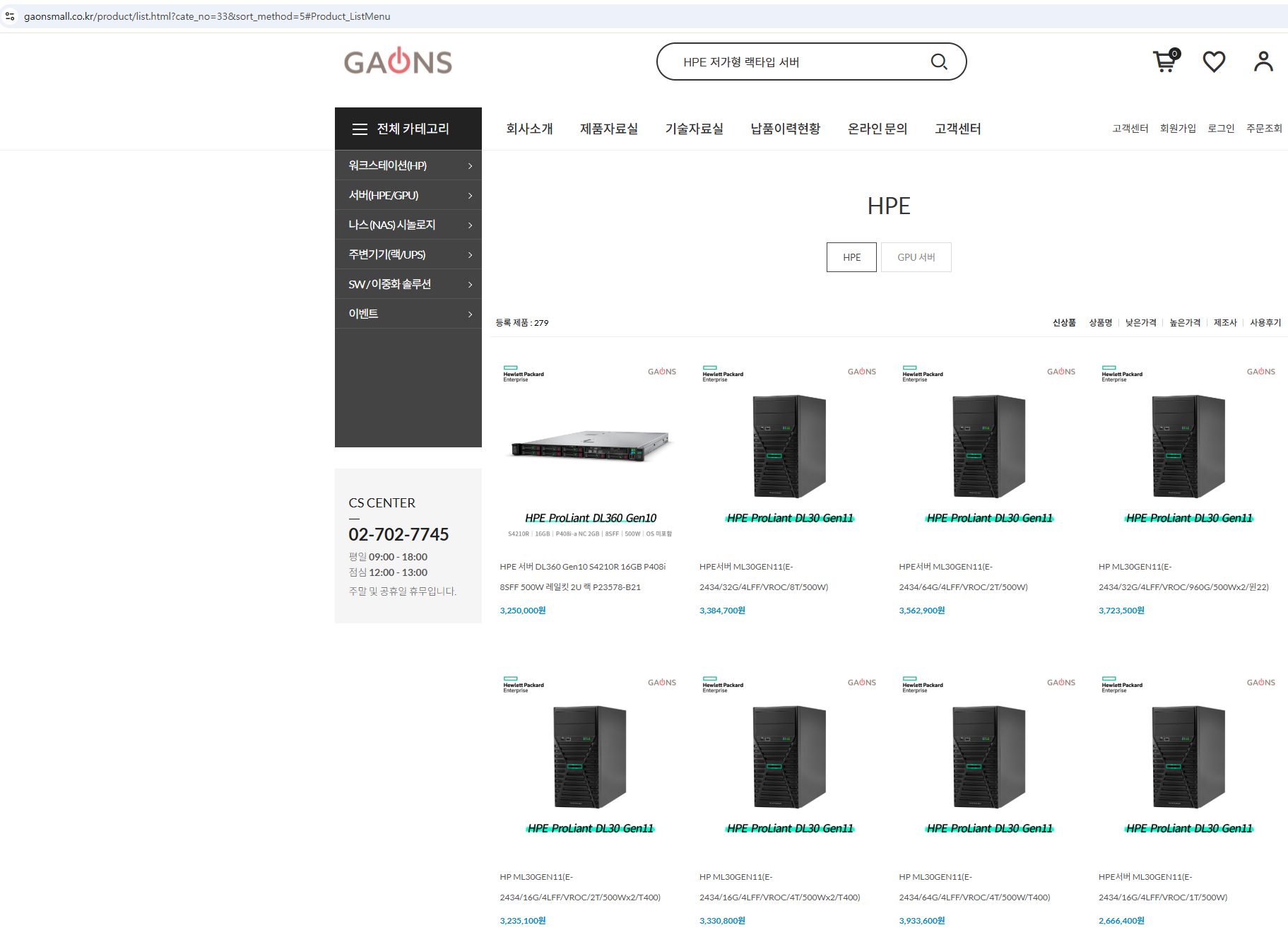
Task: Open product 2434/16G/4LFF/VROC/4T/500Wx2/T400 description
Action: (779, 887)
